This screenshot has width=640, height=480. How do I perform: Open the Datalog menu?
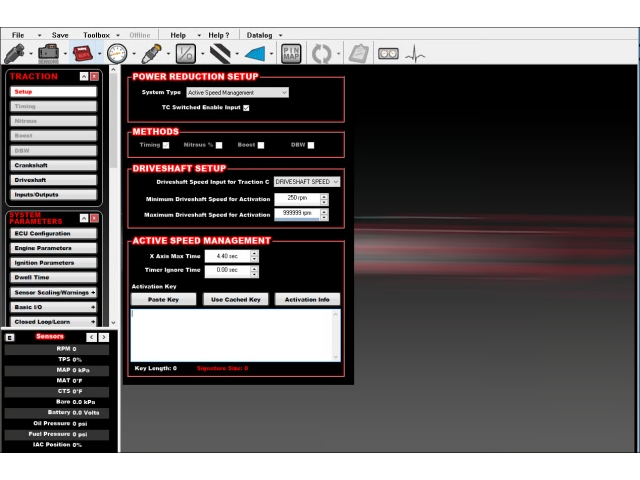[x=259, y=35]
